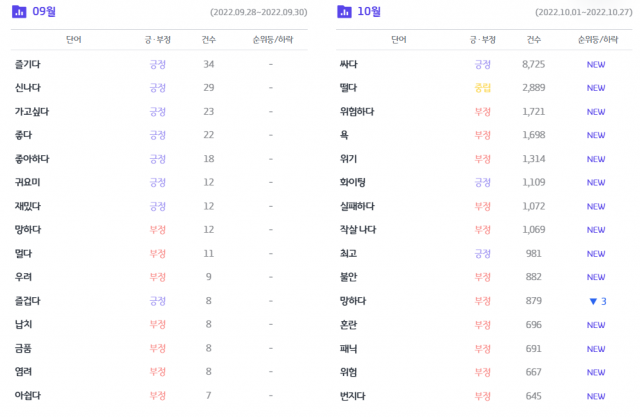Select the word 실패하다
This screenshot has width=640, height=417.
pos(357,206)
